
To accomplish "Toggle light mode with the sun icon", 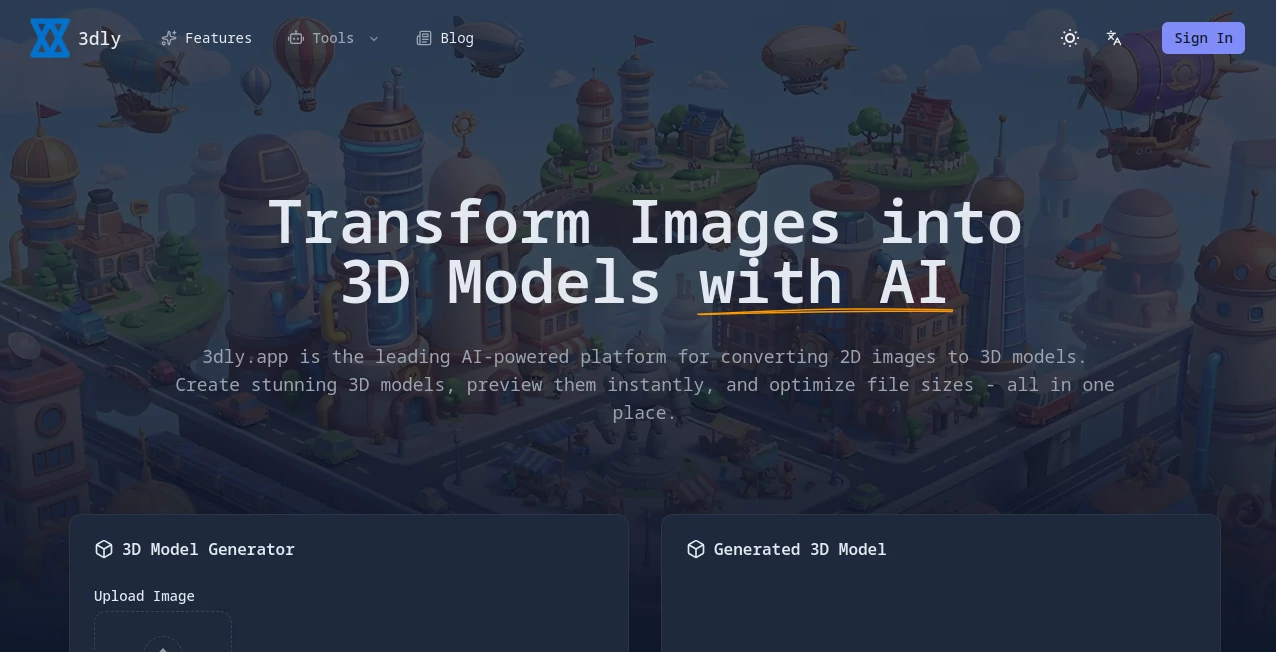I will coord(1070,38).
